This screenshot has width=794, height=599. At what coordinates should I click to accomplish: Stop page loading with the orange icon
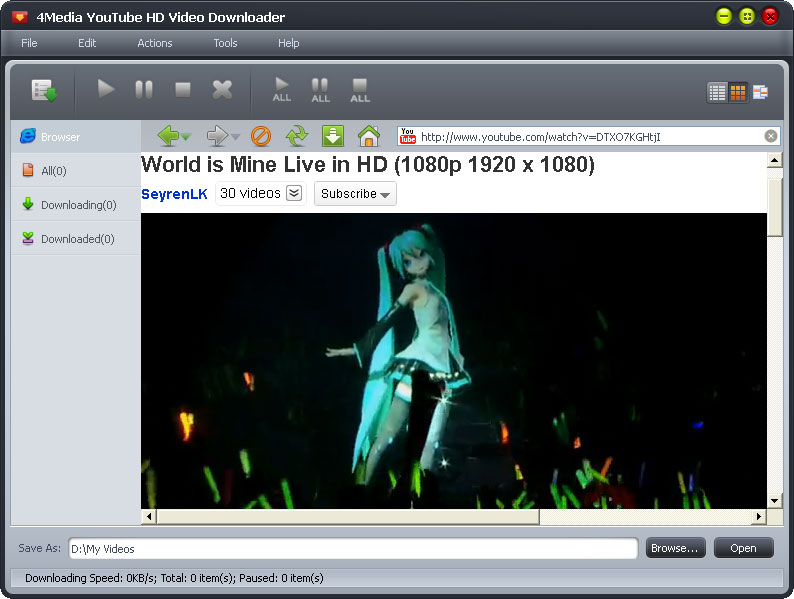click(x=261, y=136)
